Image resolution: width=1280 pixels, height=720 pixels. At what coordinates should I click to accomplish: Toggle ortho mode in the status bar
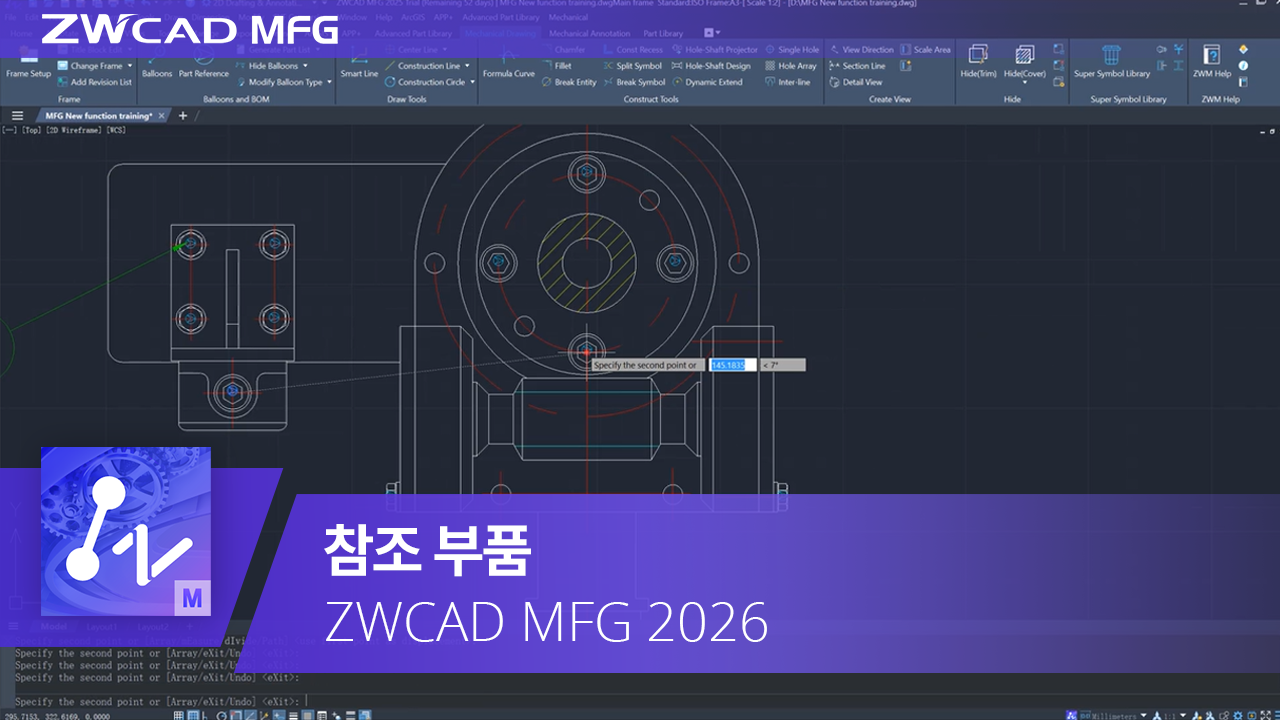[x=207, y=715]
